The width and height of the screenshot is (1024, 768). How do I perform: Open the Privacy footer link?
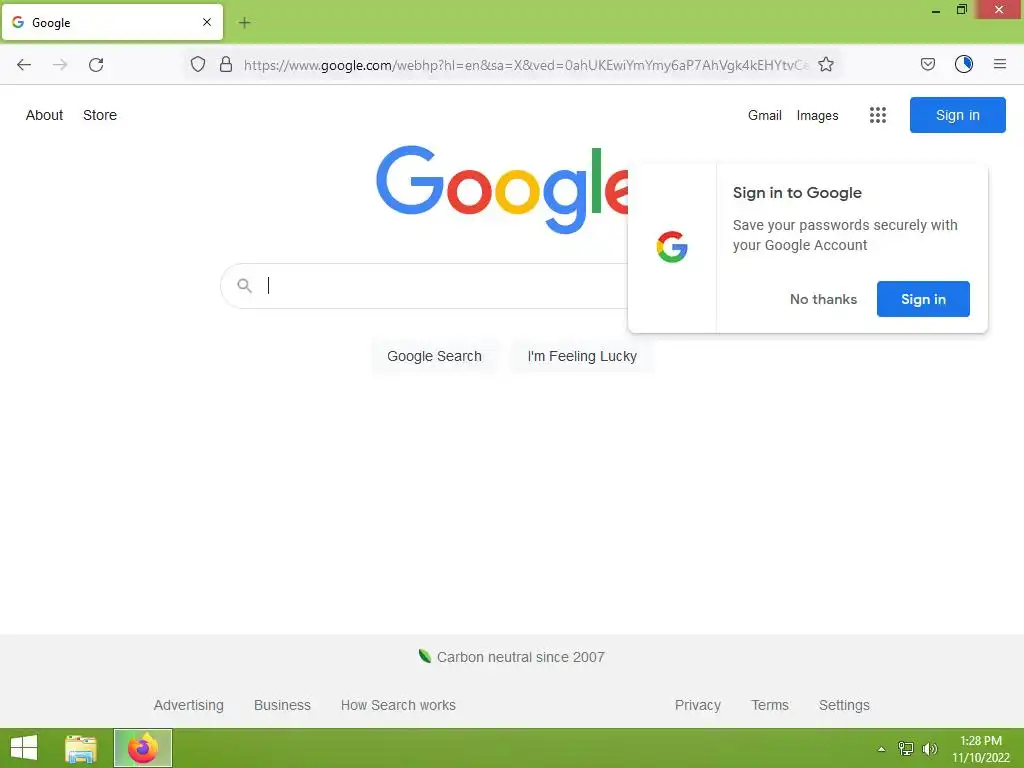click(x=697, y=705)
